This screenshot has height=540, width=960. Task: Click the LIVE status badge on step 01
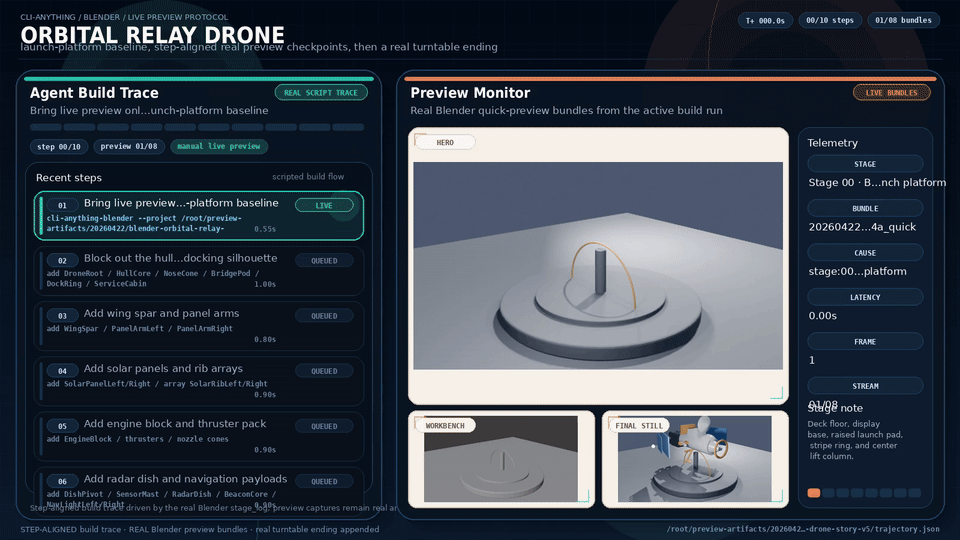click(x=324, y=205)
